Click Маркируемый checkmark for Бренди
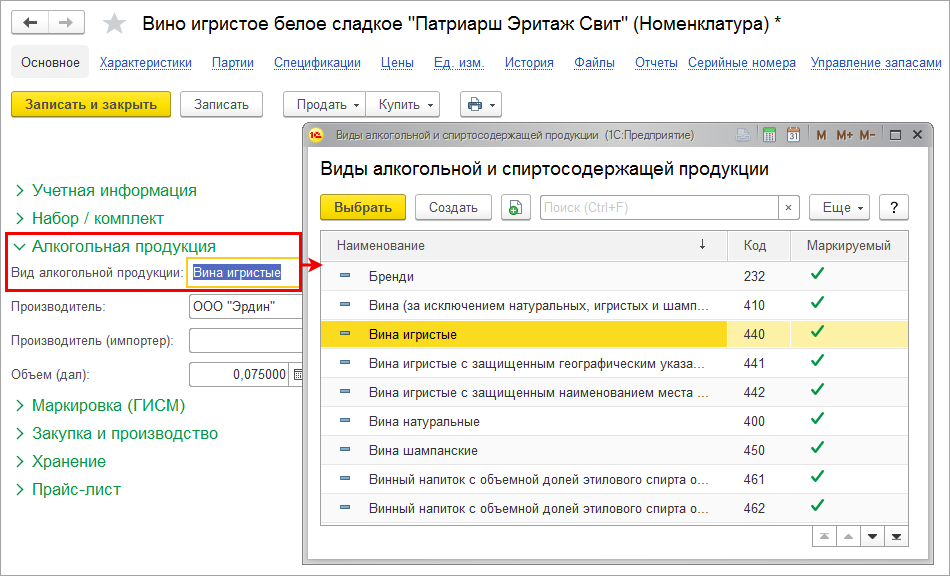This screenshot has height=576, width=950. click(817, 274)
